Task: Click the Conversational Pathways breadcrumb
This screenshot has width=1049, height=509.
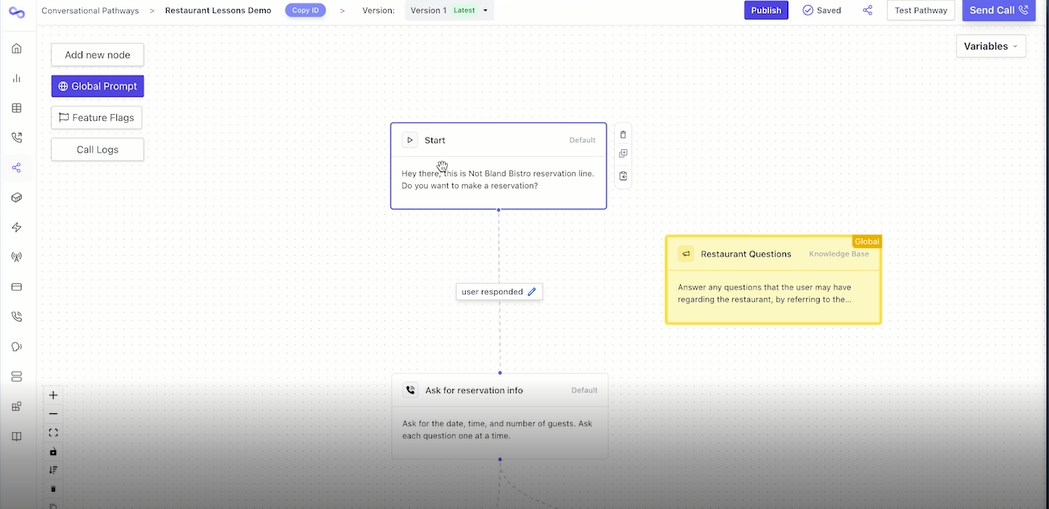Action: click(x=90, y=11)
